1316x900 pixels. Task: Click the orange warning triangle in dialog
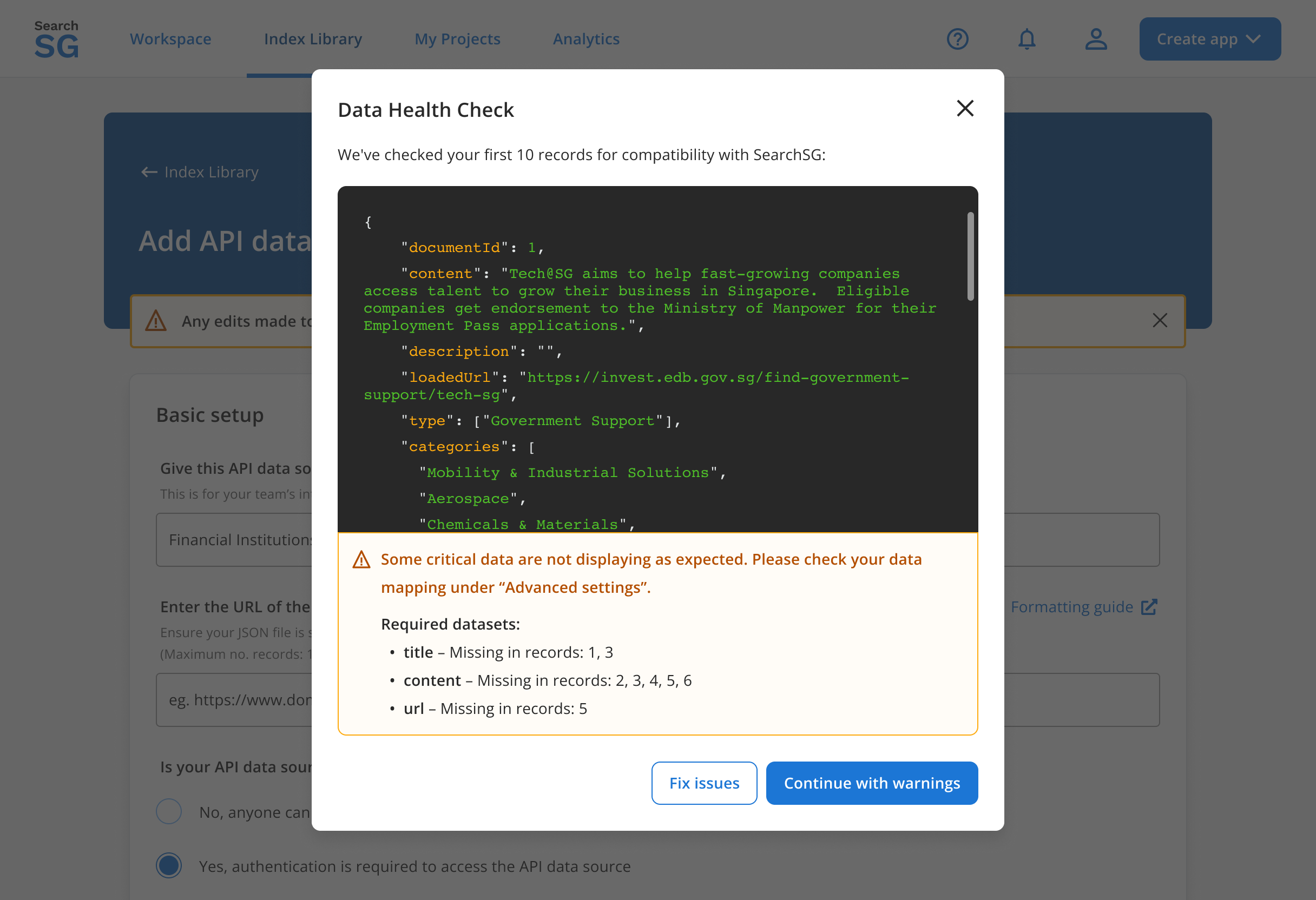pyautogui.click(x=361, y=560)
